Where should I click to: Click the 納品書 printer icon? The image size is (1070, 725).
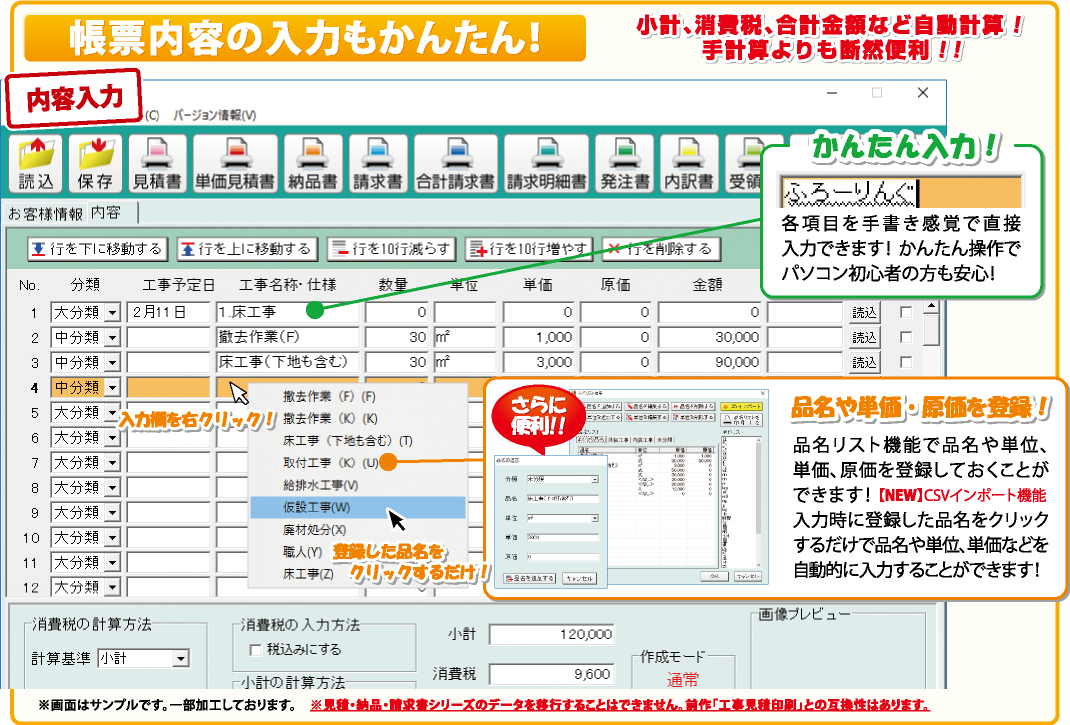[x=309, y=164]
